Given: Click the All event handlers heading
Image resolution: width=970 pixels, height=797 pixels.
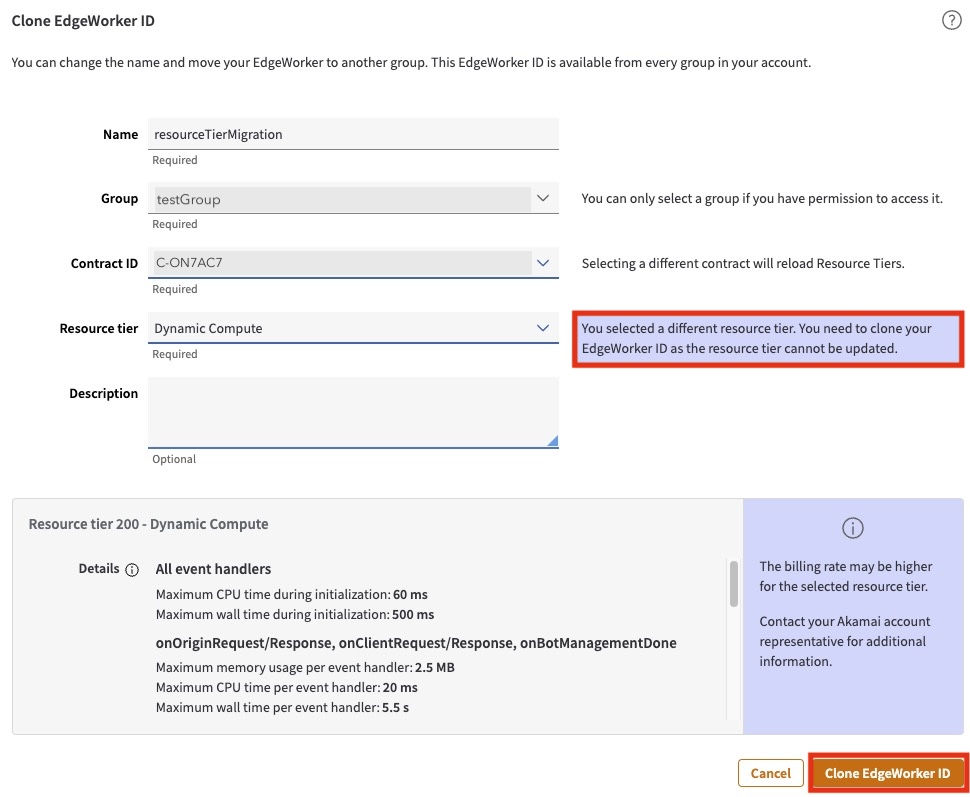Looking at the screenshot, I should point(213,569).
